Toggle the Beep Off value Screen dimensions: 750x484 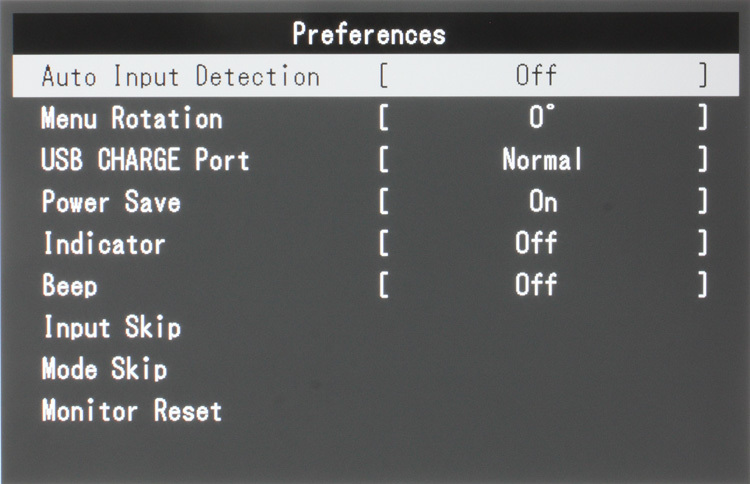(x=536, y=286)
